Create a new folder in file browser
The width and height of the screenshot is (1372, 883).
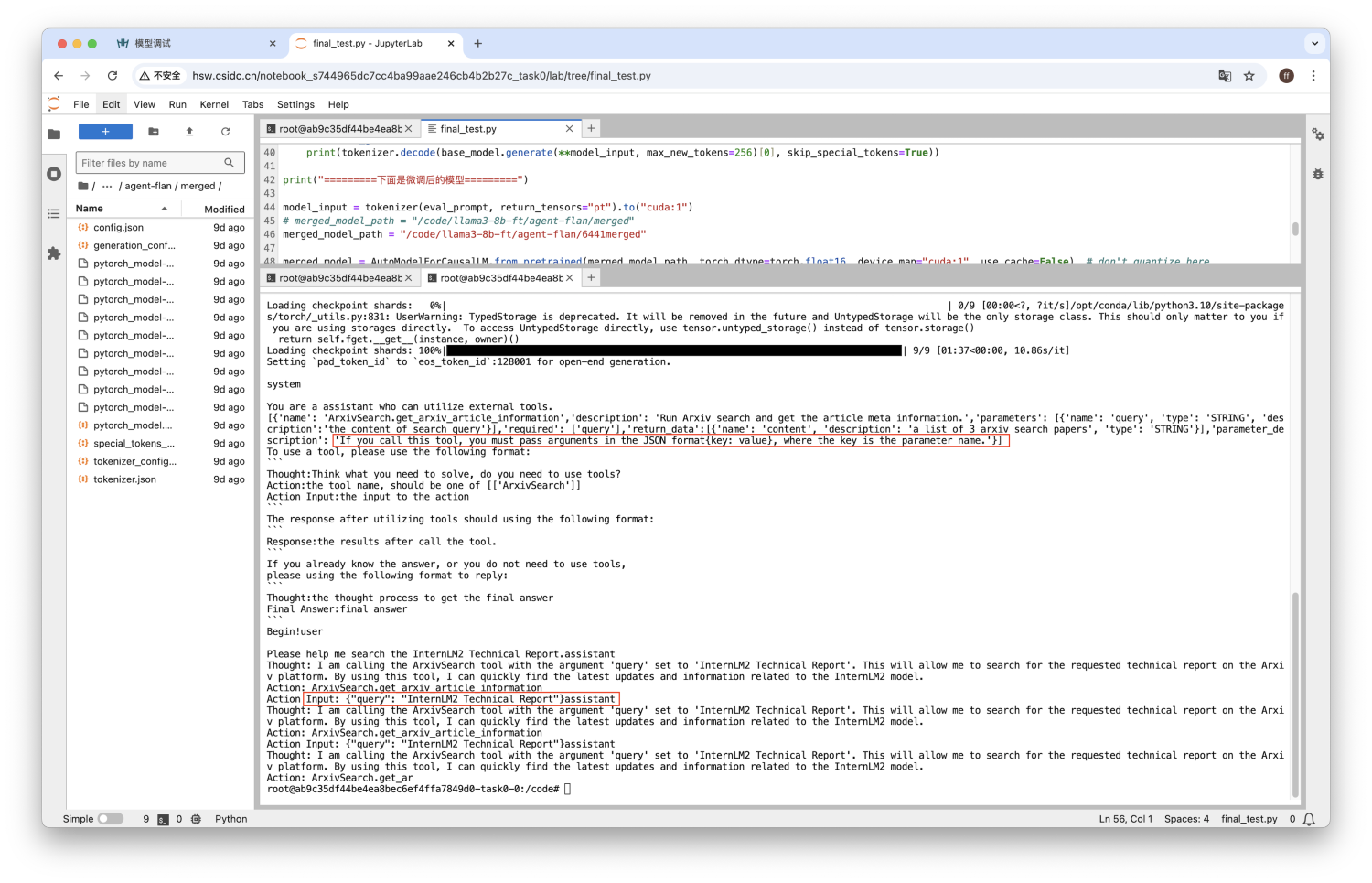coord(154,132)
